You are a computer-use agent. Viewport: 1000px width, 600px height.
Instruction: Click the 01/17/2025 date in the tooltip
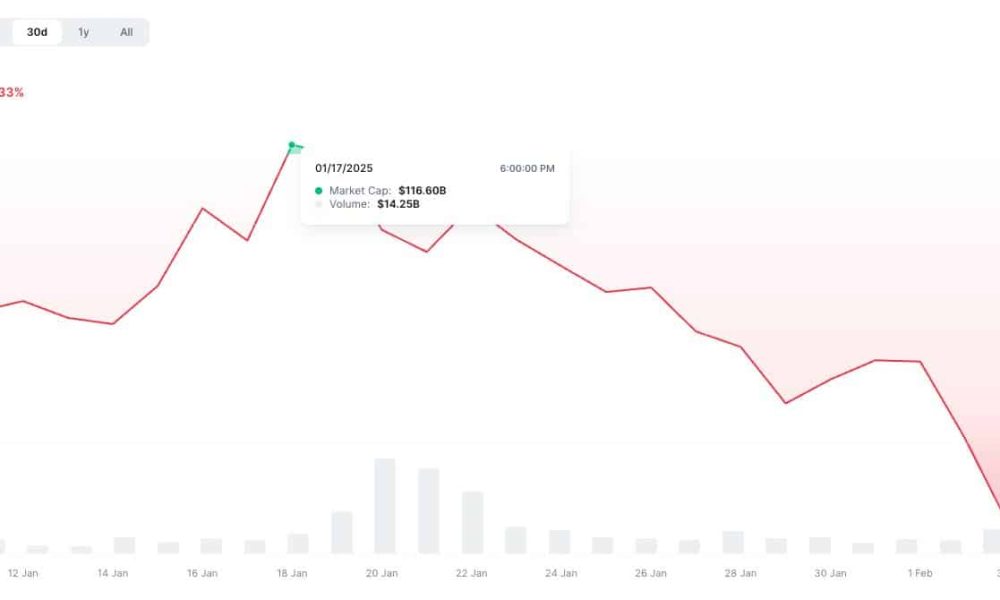pos(344,168)
